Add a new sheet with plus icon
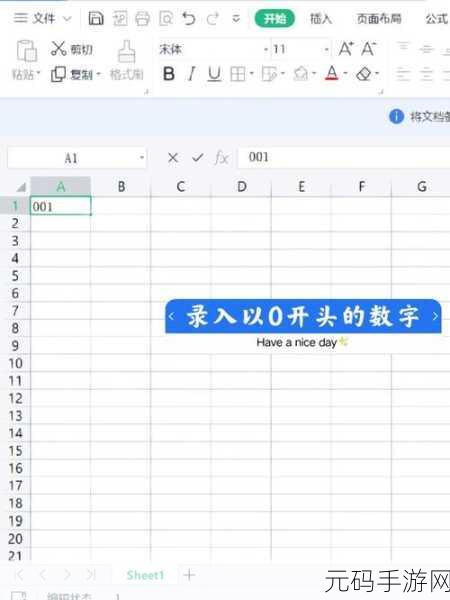This screenshot has height=600, width=450. (189, 575)
